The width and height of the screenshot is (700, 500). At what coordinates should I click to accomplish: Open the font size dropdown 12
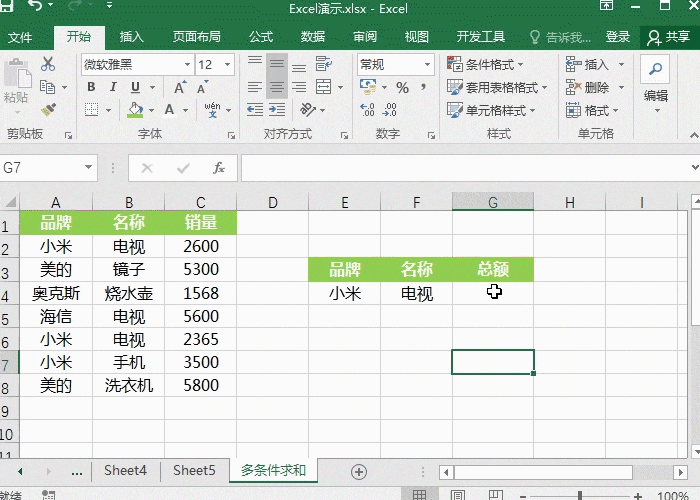[228, 65]
